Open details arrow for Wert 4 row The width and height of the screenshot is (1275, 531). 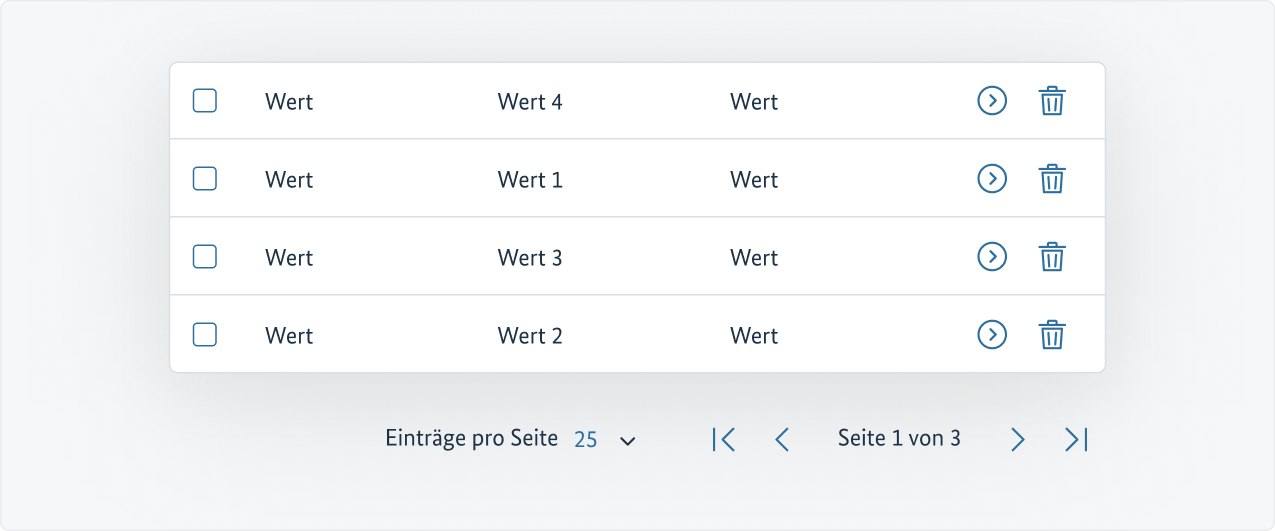[991, 100]
